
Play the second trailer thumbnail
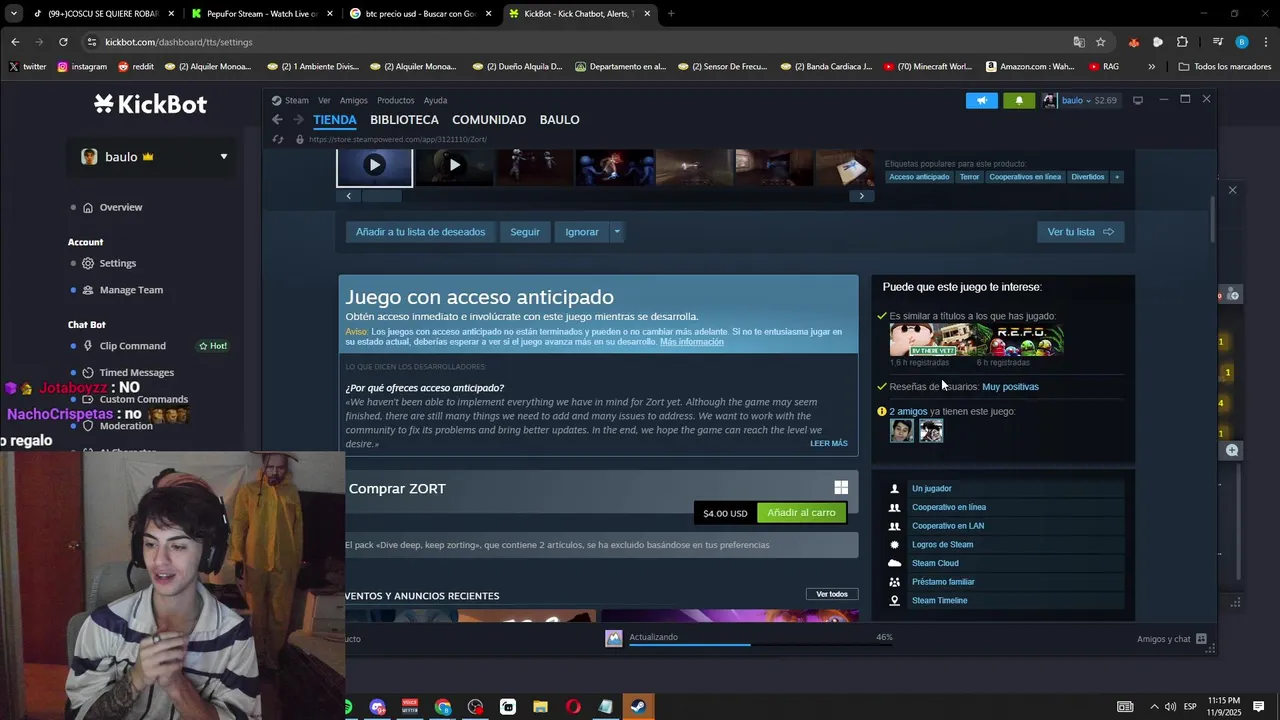click(454, 166)
